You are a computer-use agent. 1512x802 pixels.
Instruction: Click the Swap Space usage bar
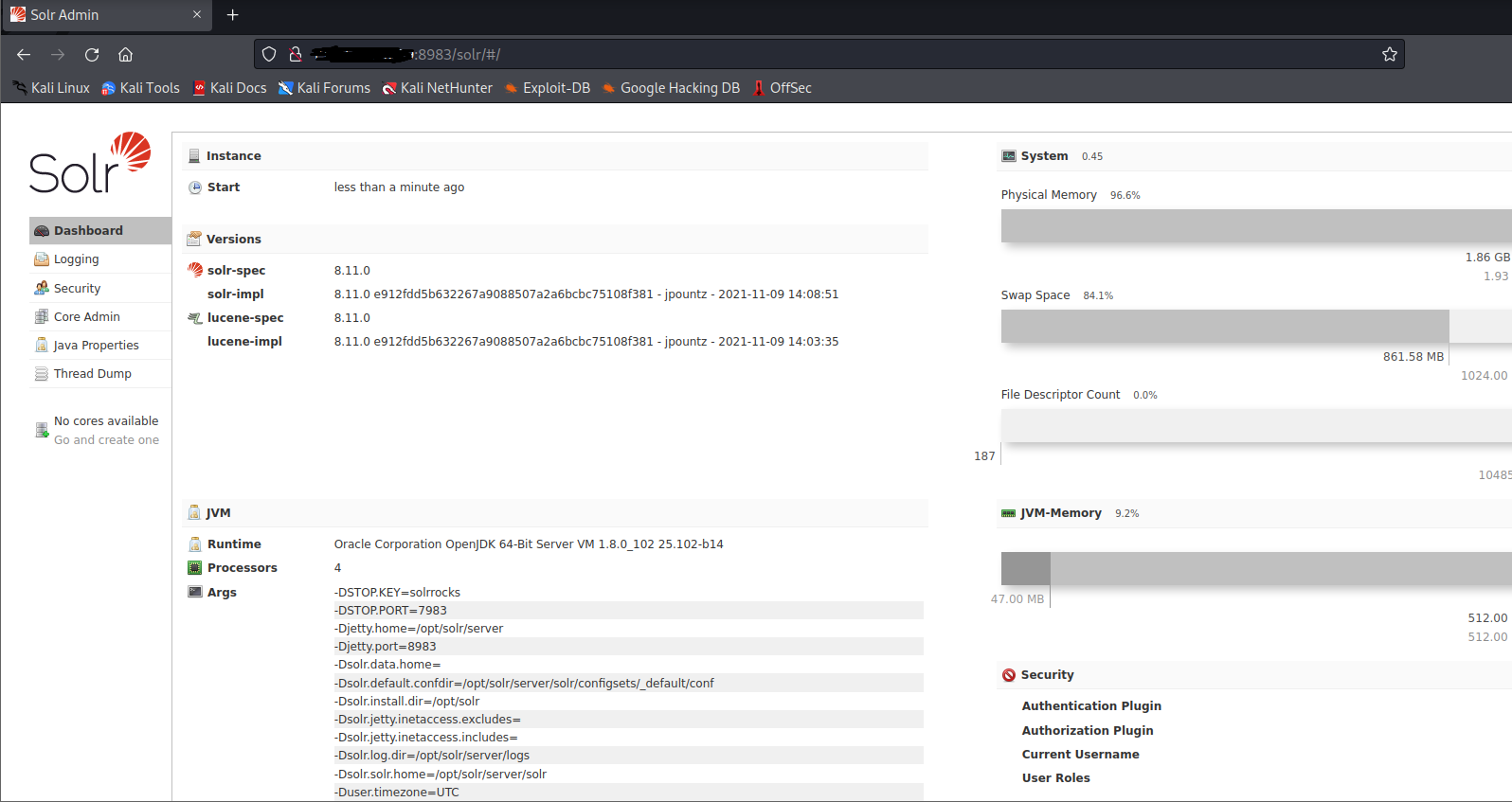[1256, 326]
